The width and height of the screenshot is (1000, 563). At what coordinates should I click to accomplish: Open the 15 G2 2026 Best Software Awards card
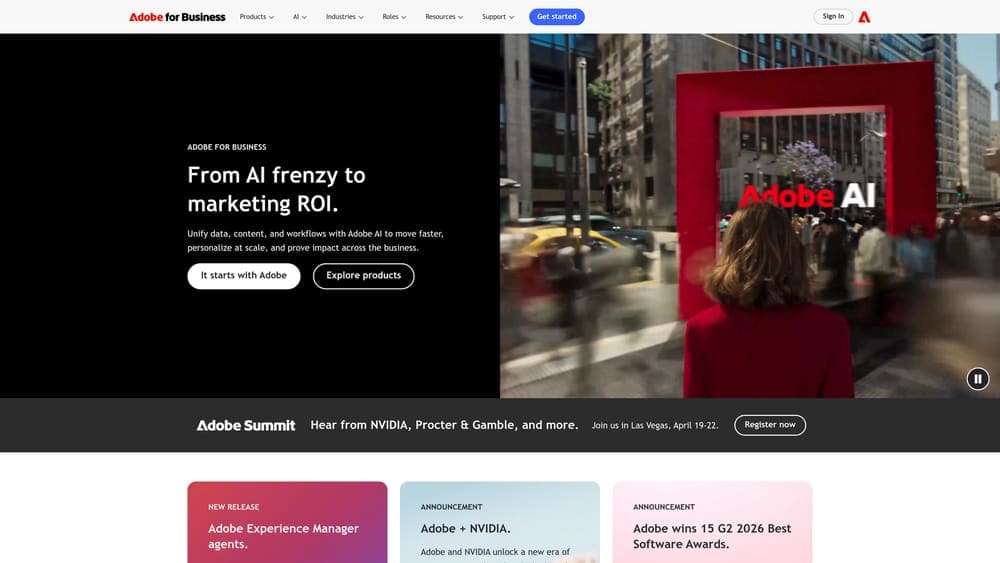(x=712, y=522)
